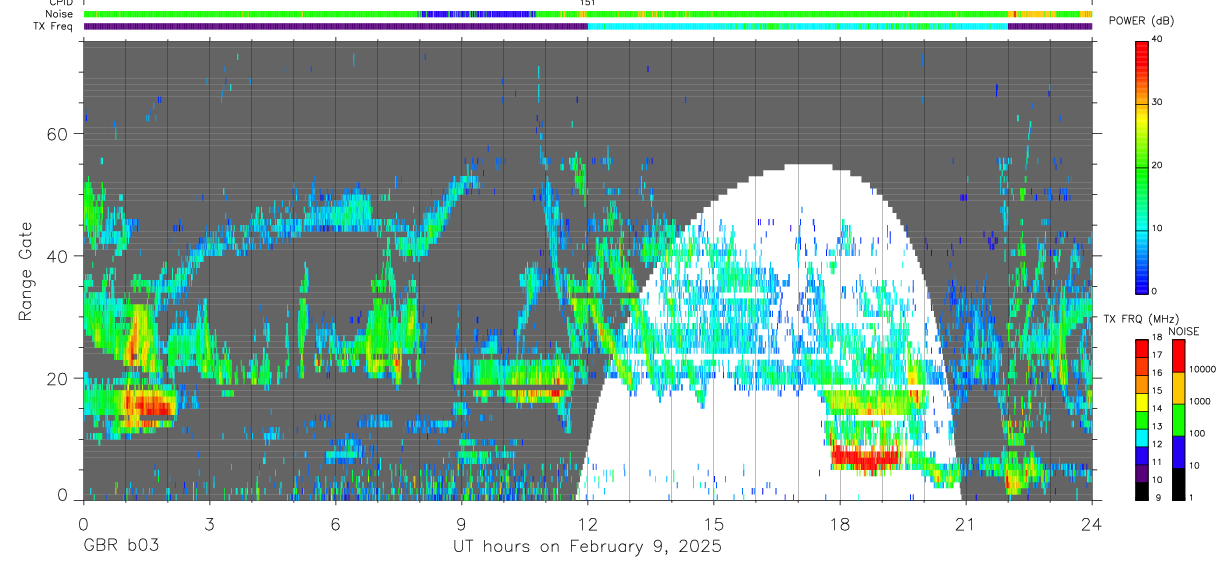Click the NOISE level colorbar

pos(1178,420)
